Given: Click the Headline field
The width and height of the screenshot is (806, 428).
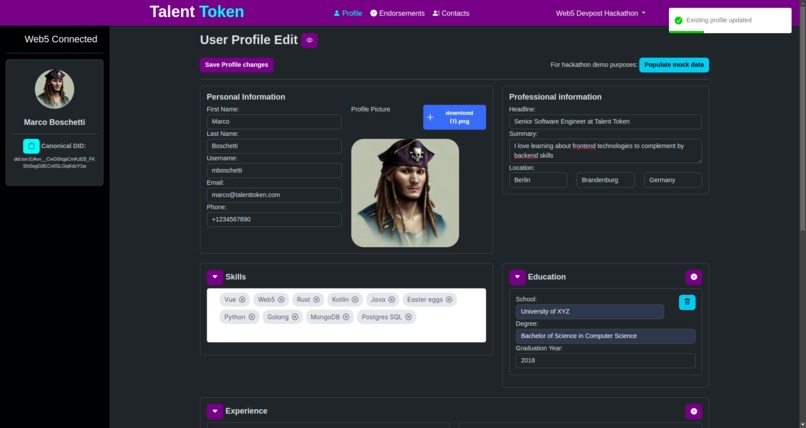Looking at the screenshot, I should tap(605, 122).
